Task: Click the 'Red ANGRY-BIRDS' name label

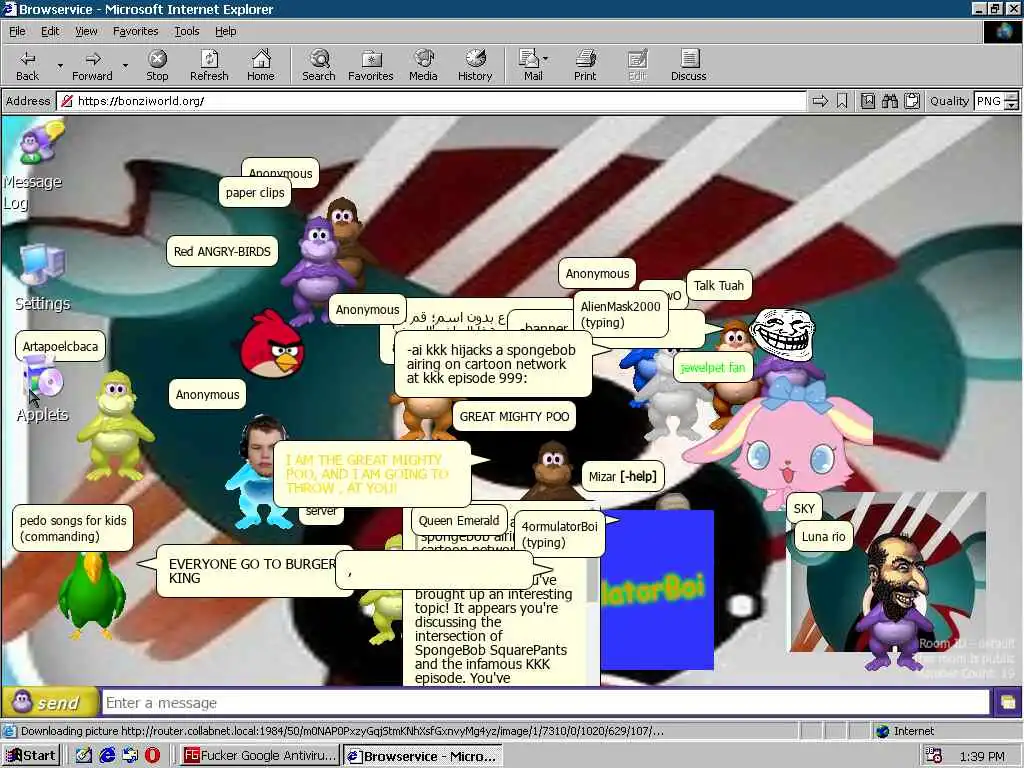Action: (x=222, y=251)
